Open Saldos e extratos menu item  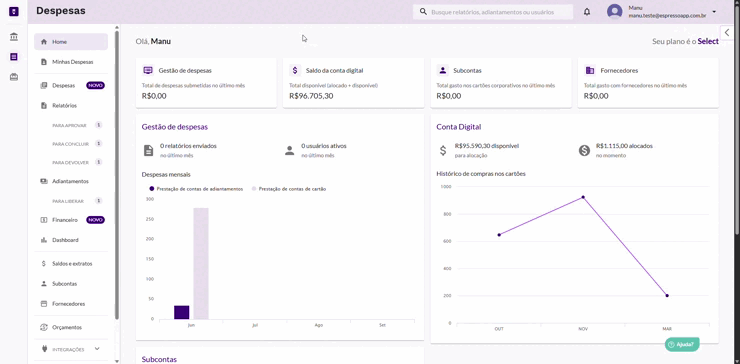tap(71, 264)
